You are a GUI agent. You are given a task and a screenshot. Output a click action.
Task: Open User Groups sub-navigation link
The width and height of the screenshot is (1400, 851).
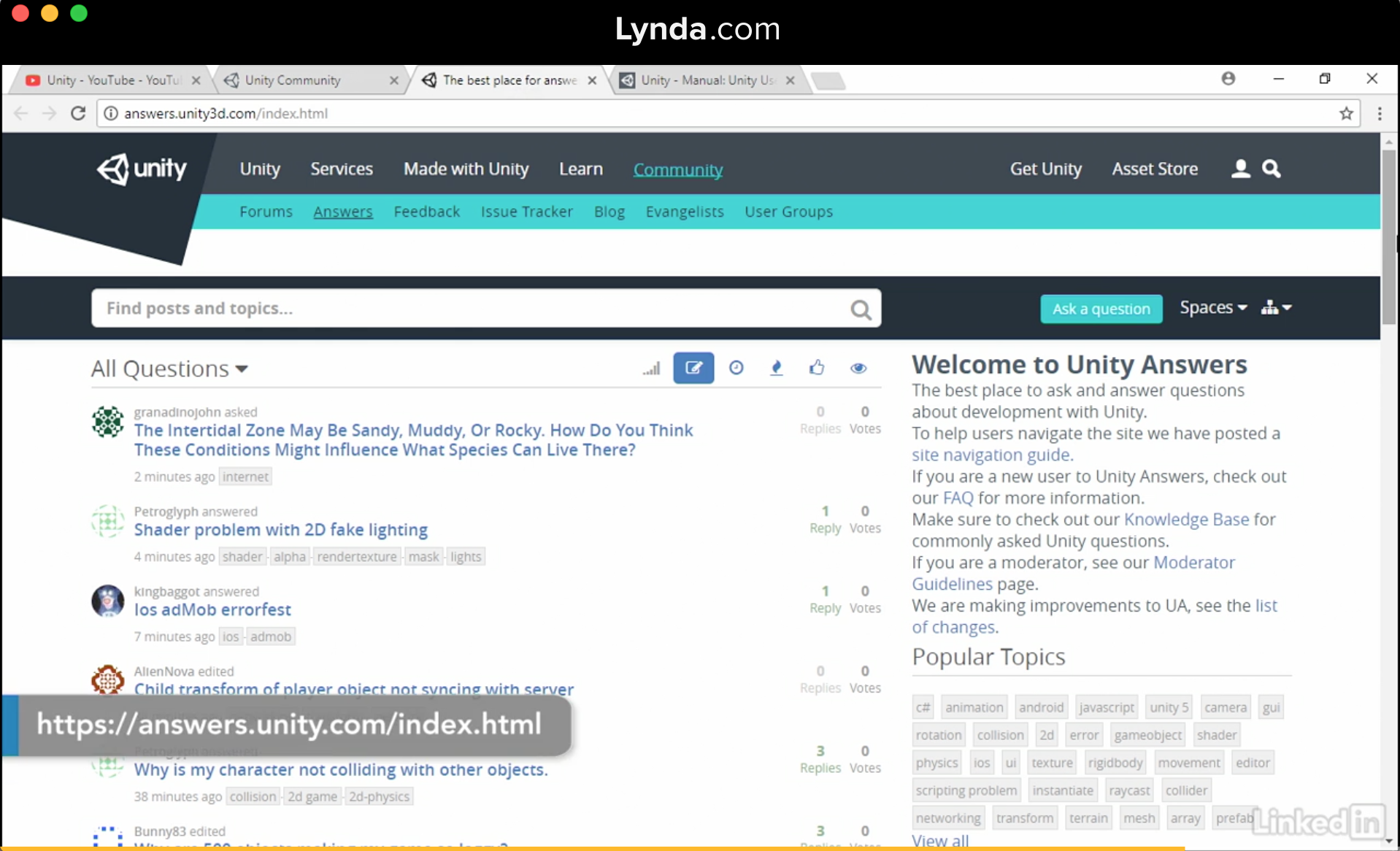point(788,212)
